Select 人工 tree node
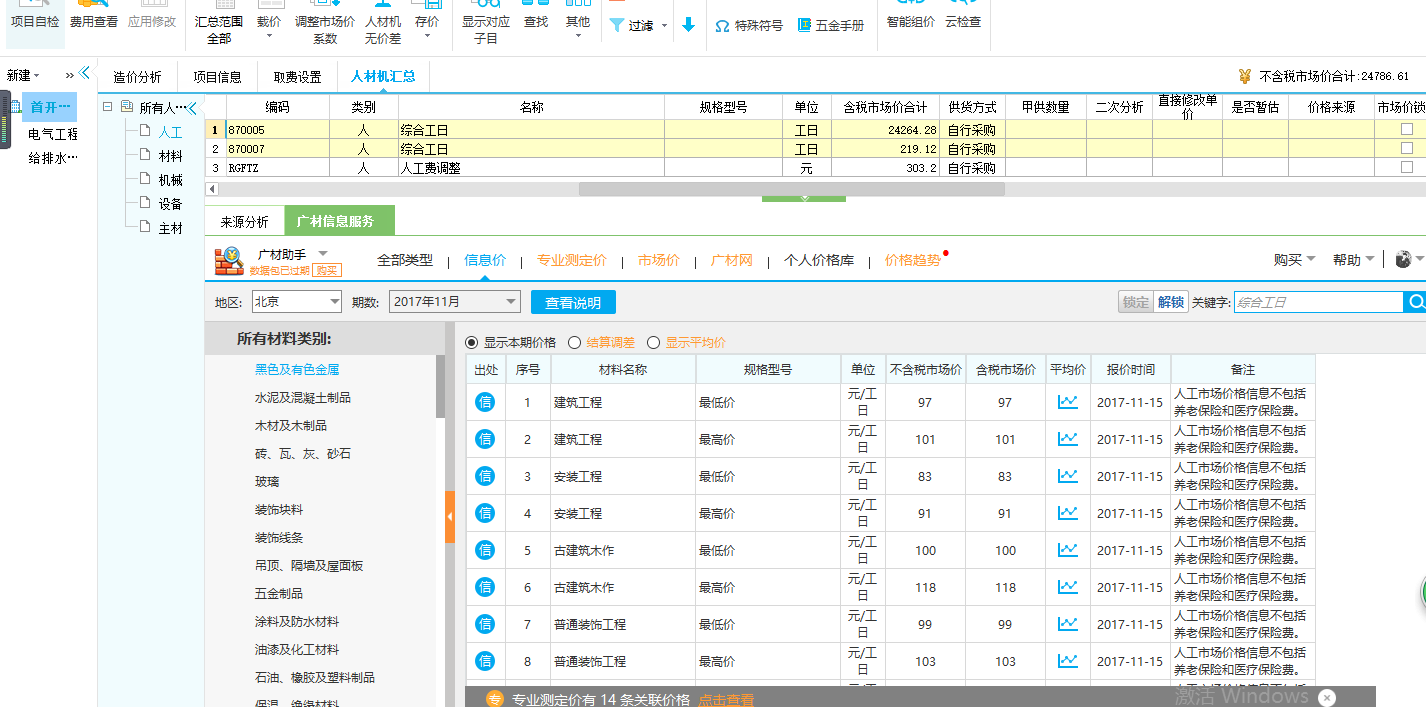The image size is (1426, 707). click(x=170, y=132)
